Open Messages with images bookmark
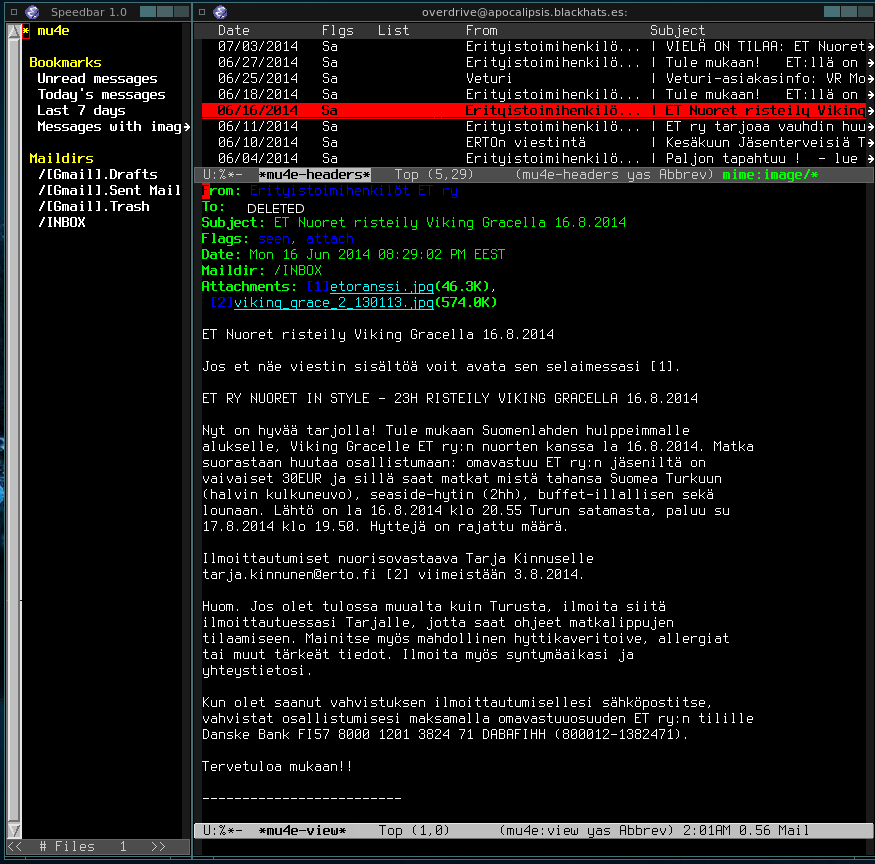The width and height of the screenshot is (875, 864). coord(113,127)
